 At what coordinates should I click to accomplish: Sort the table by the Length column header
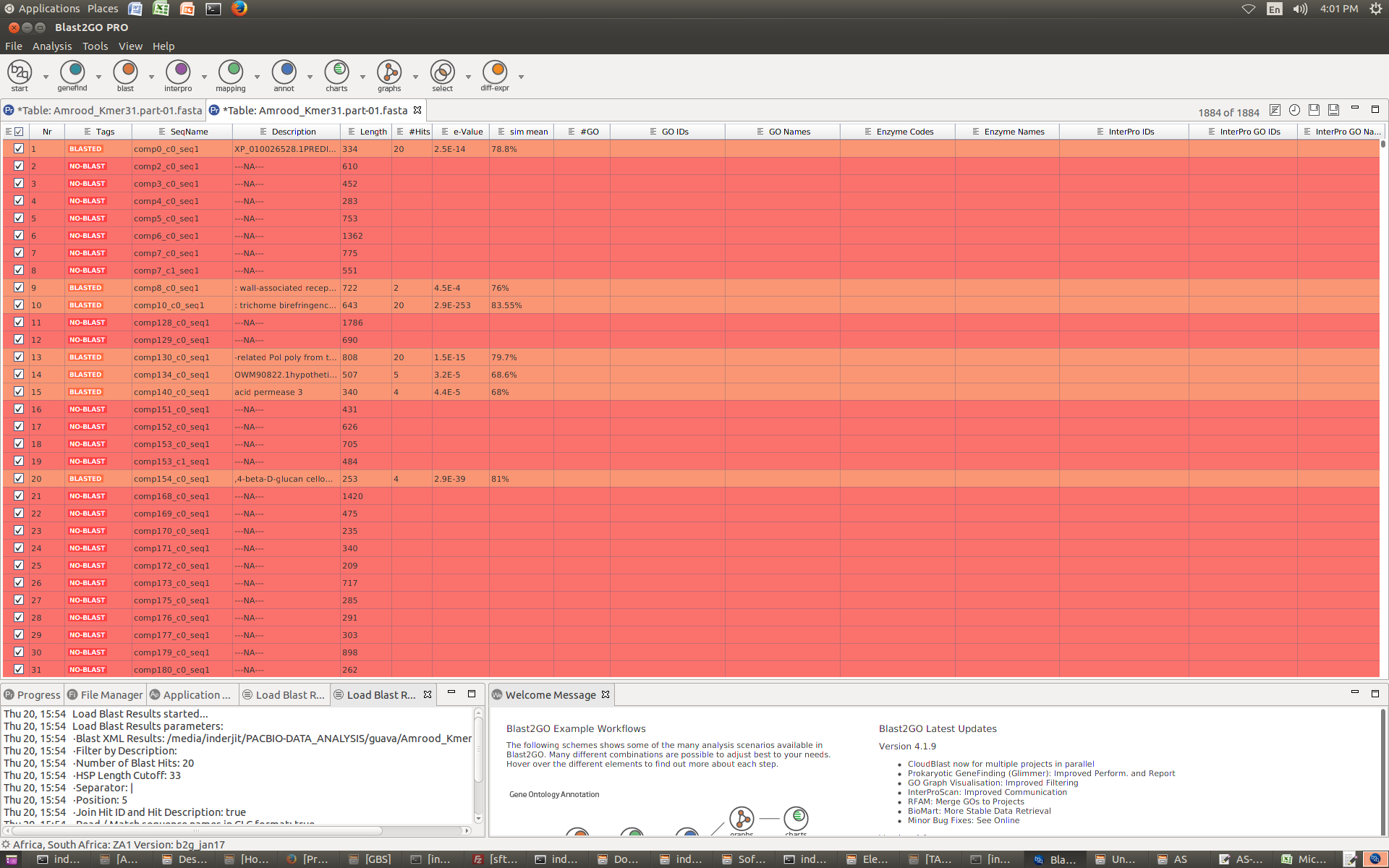(373, 131)
